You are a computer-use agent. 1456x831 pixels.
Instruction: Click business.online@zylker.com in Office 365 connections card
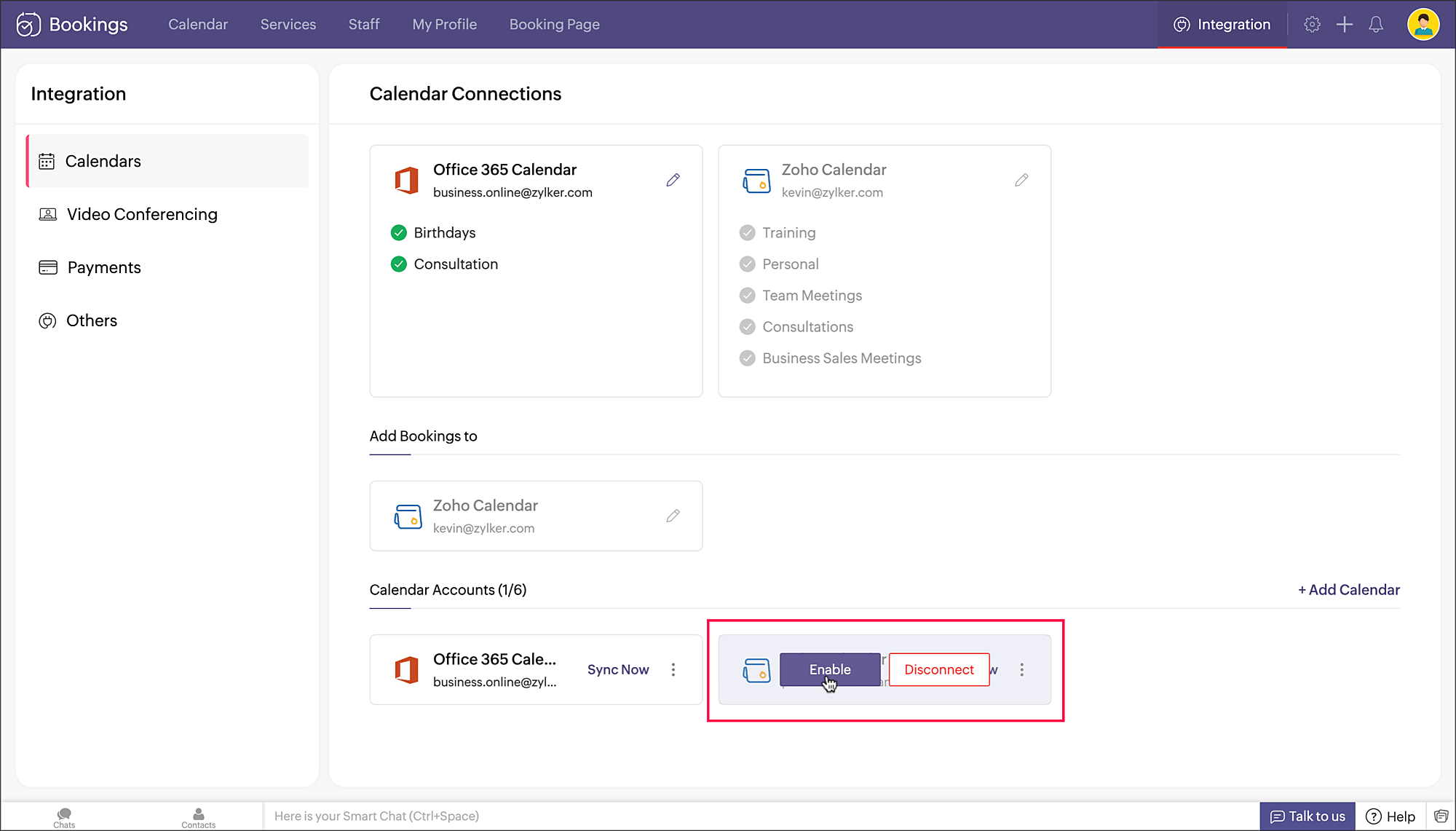pyautogui.click(x=513, y=192)
